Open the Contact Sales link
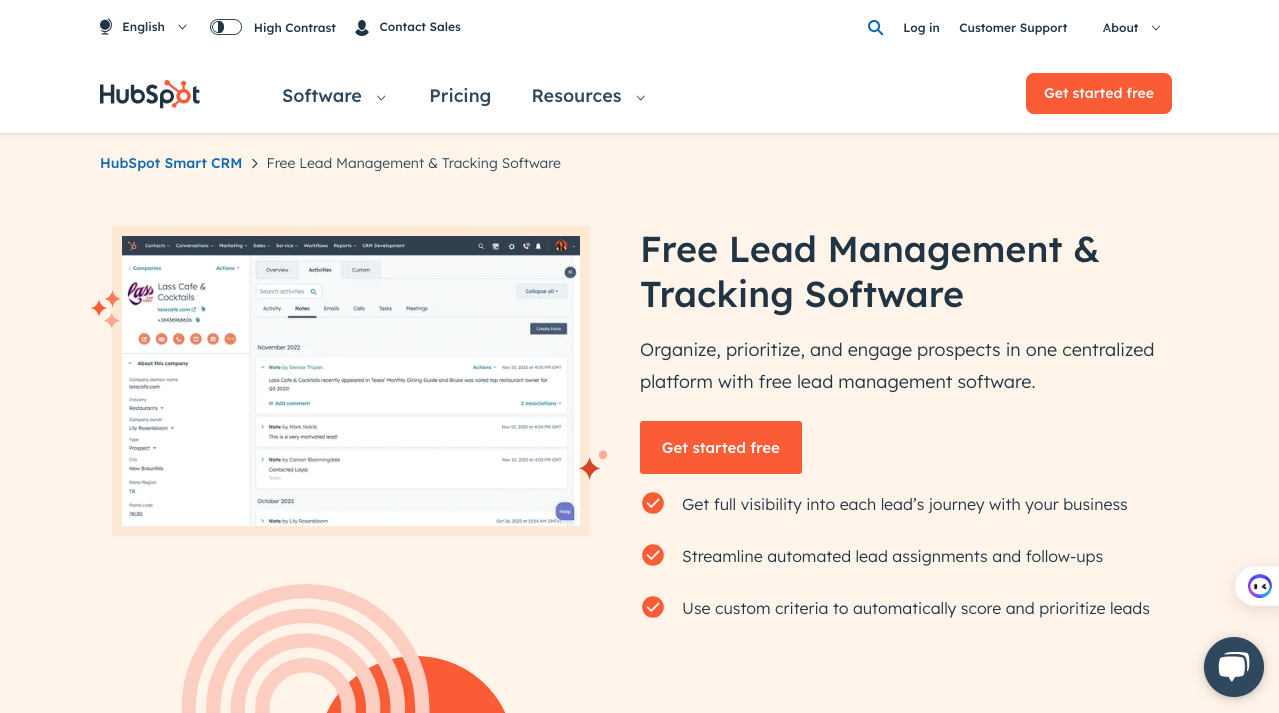 420,27
